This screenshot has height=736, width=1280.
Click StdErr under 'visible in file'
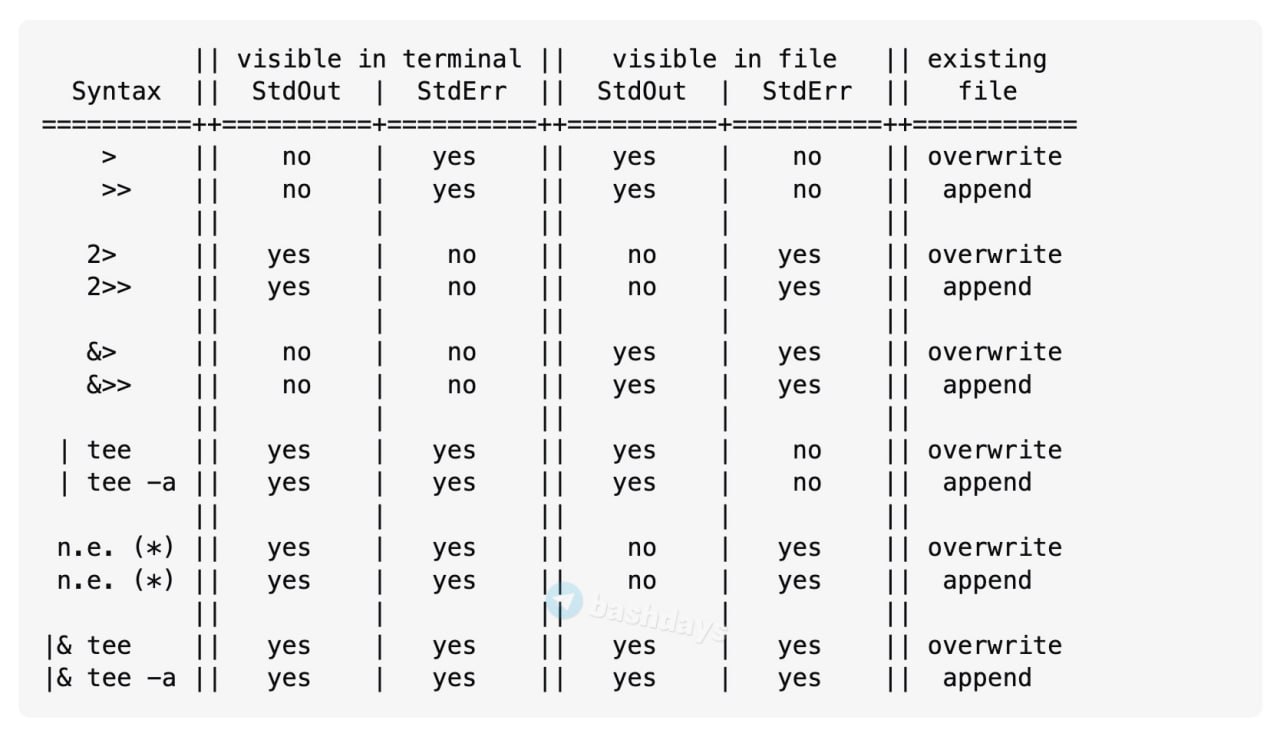(x=806, y=92)
